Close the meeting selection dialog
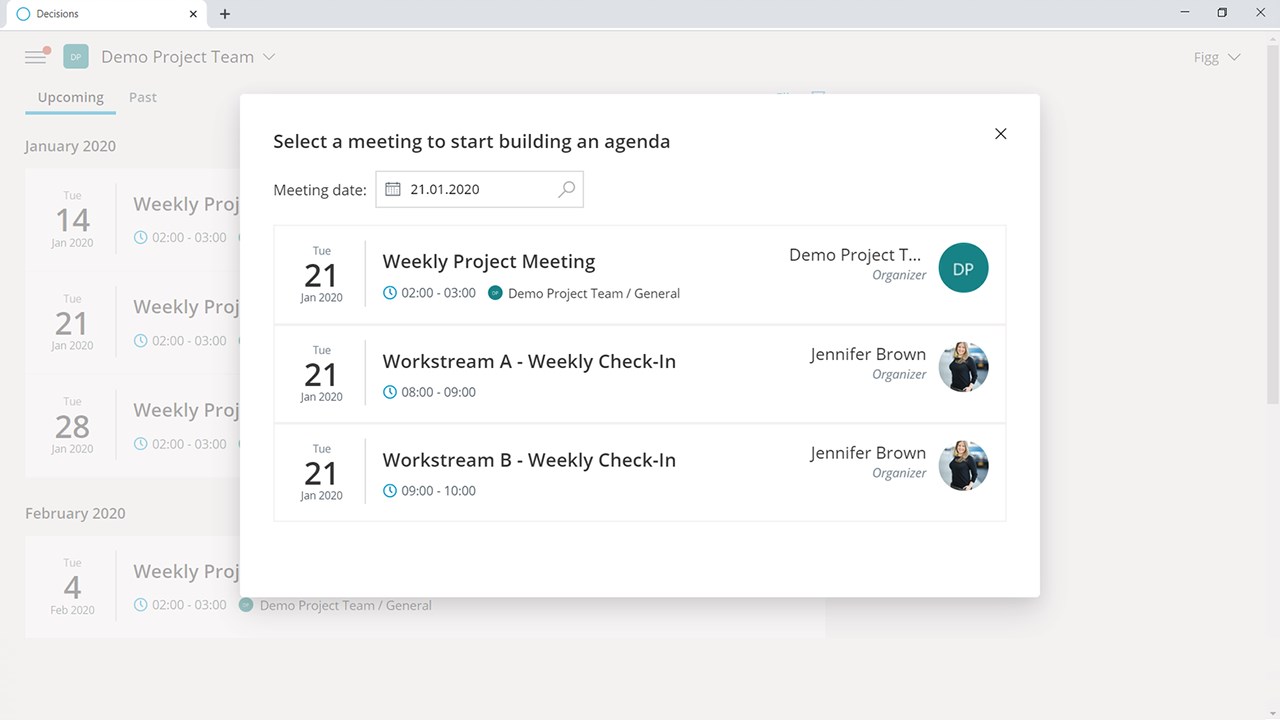Screen dimensions: 1280x720 (1000, 134)
